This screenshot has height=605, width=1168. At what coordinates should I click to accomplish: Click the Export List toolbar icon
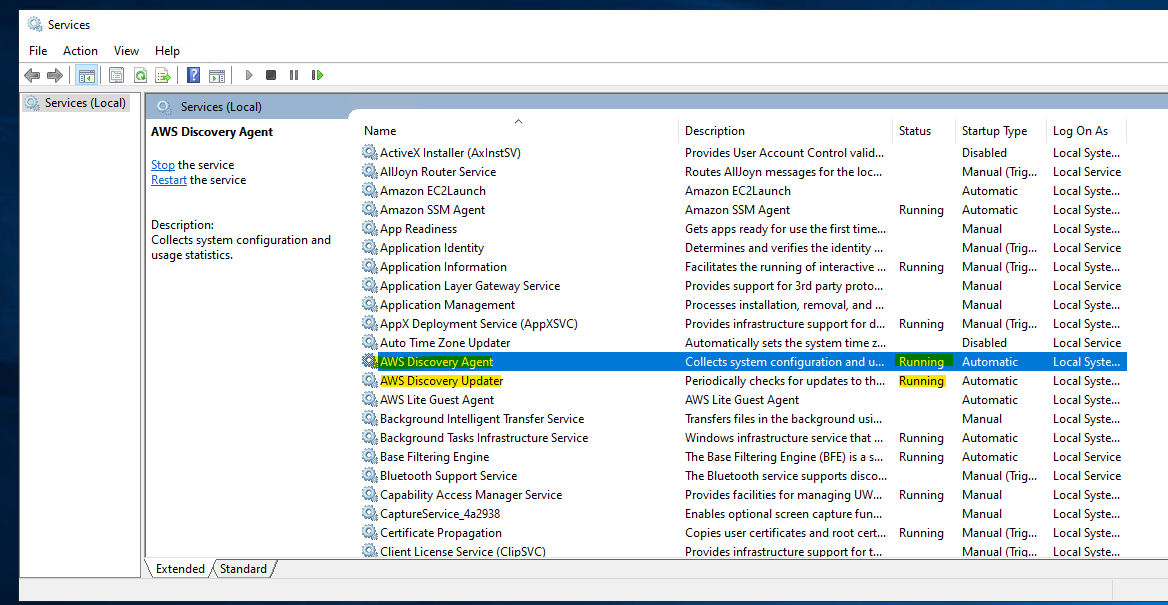point(163,75)
